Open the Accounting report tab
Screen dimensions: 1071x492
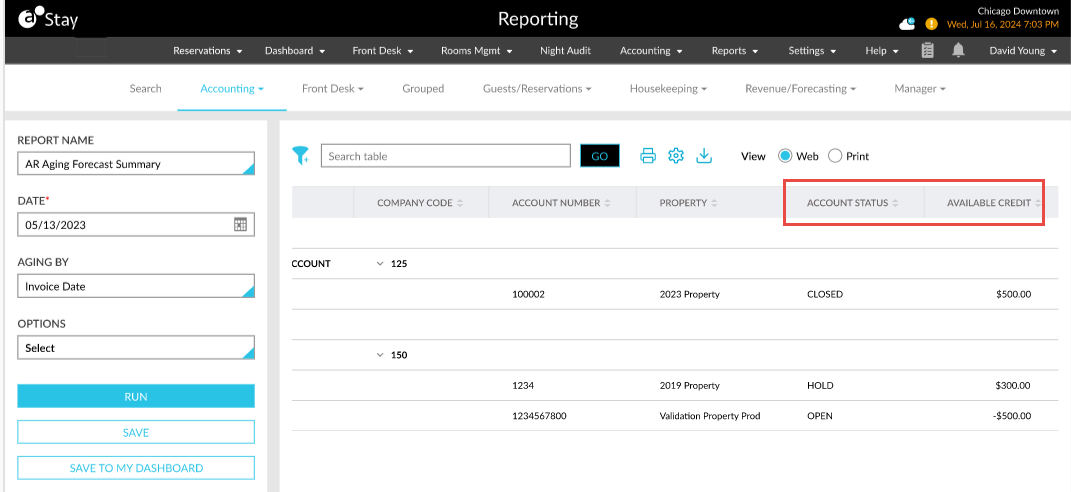pos(232,88)
